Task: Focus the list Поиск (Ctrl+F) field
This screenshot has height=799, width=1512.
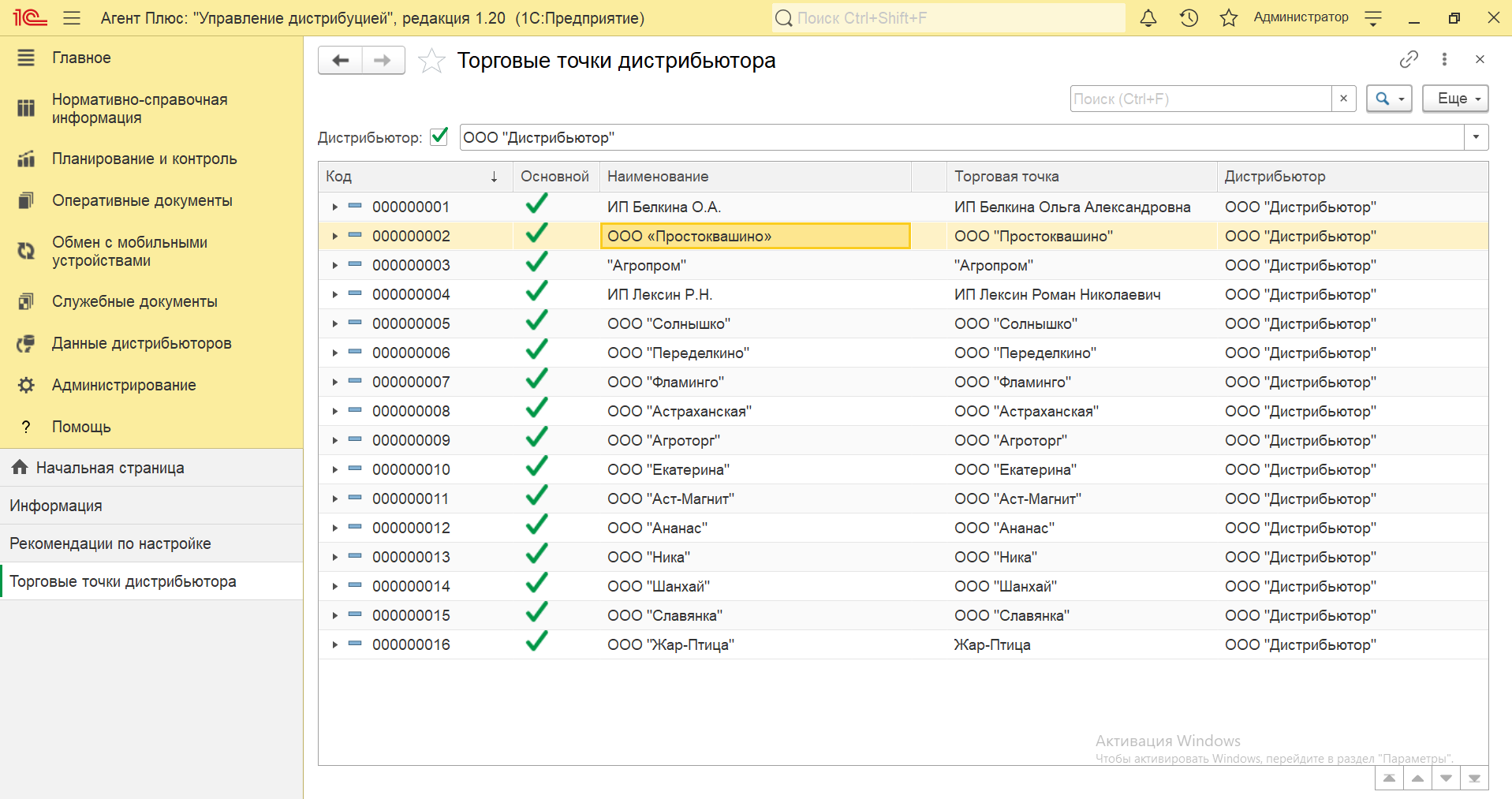Action: click(1201, 99)
